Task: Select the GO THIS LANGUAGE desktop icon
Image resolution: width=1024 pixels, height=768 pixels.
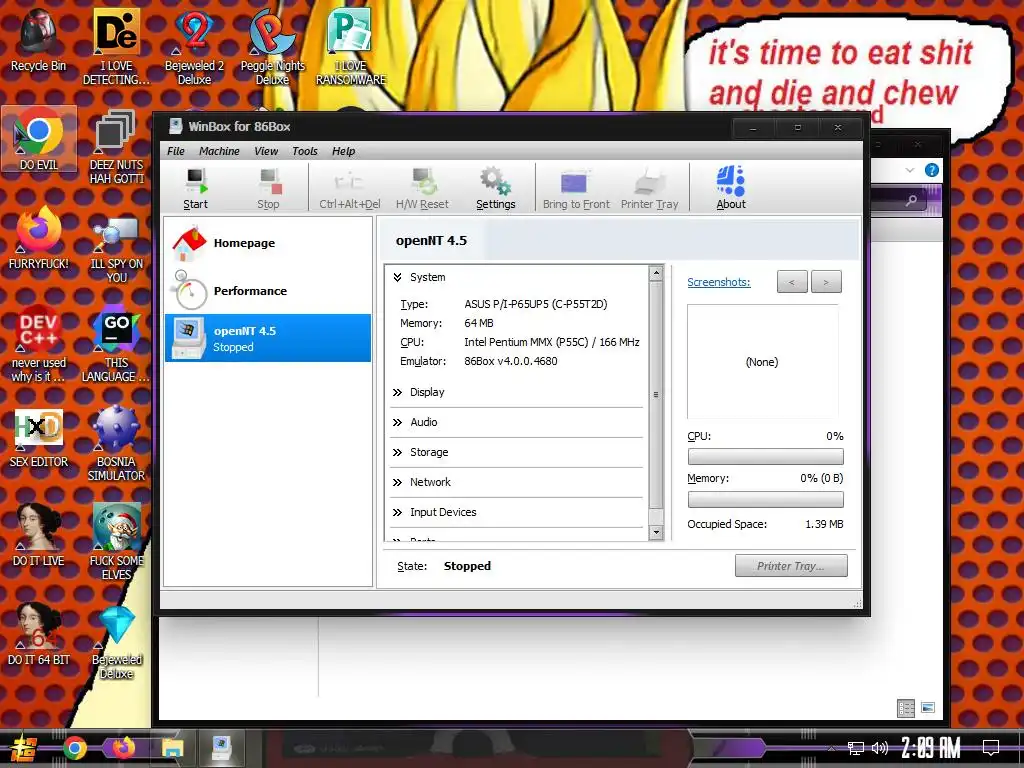Action: [x=116, y=344]
